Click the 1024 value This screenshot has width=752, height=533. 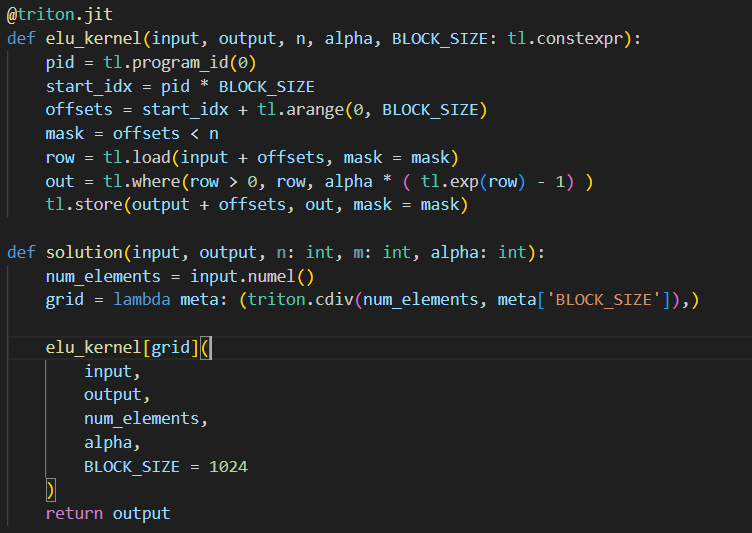tap(228, 466)
